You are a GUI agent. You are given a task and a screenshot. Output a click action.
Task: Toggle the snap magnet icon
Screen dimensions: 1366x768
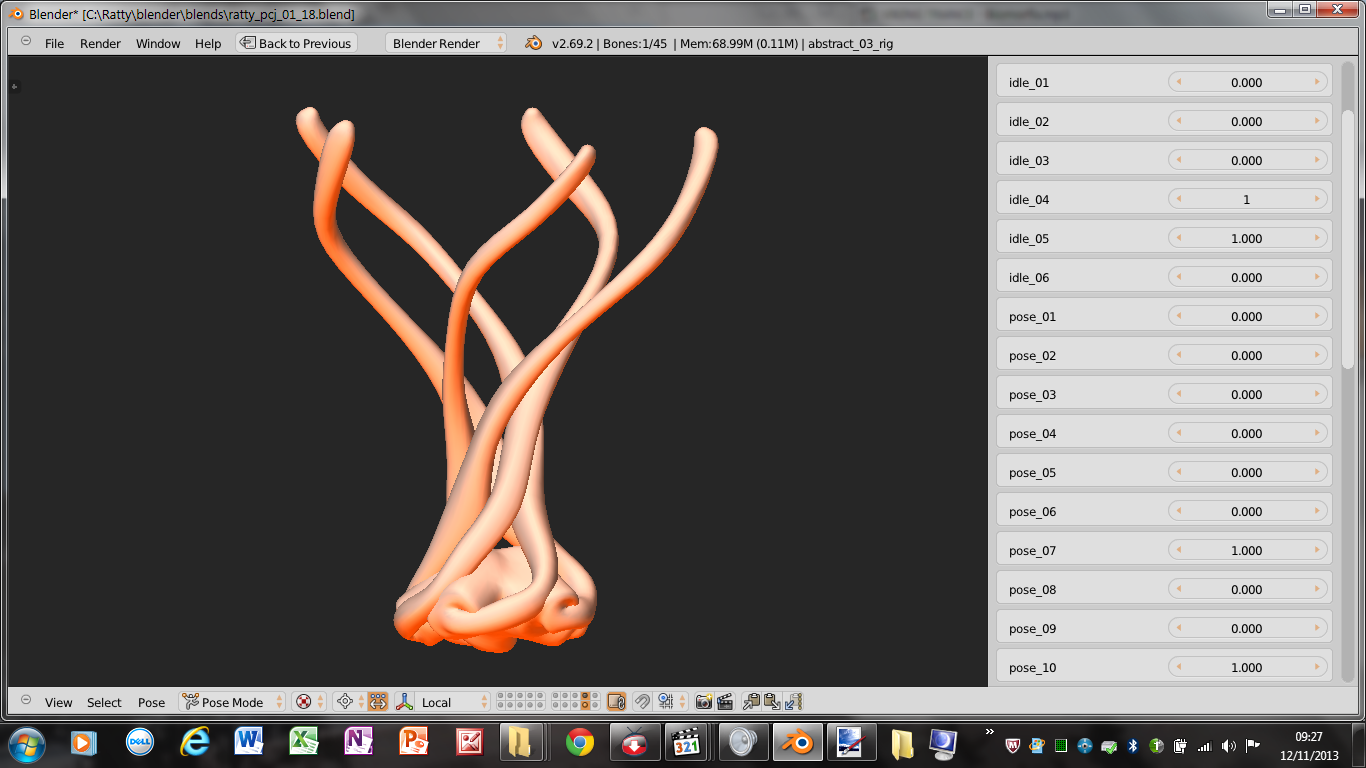coord(642,702)
